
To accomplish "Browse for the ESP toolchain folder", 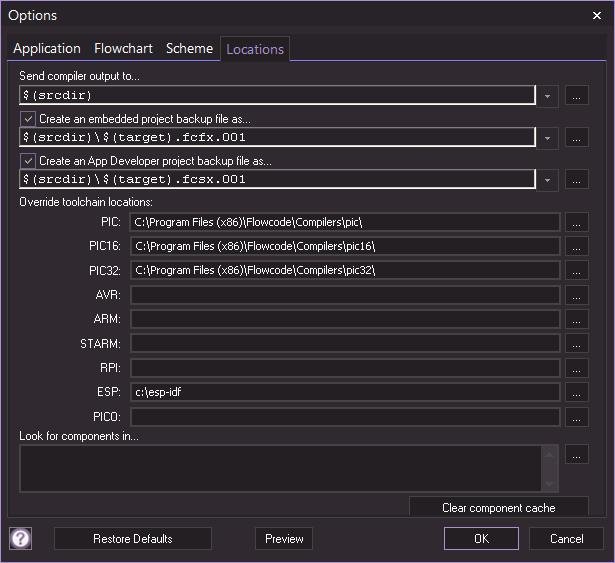I will coord(577,392).
